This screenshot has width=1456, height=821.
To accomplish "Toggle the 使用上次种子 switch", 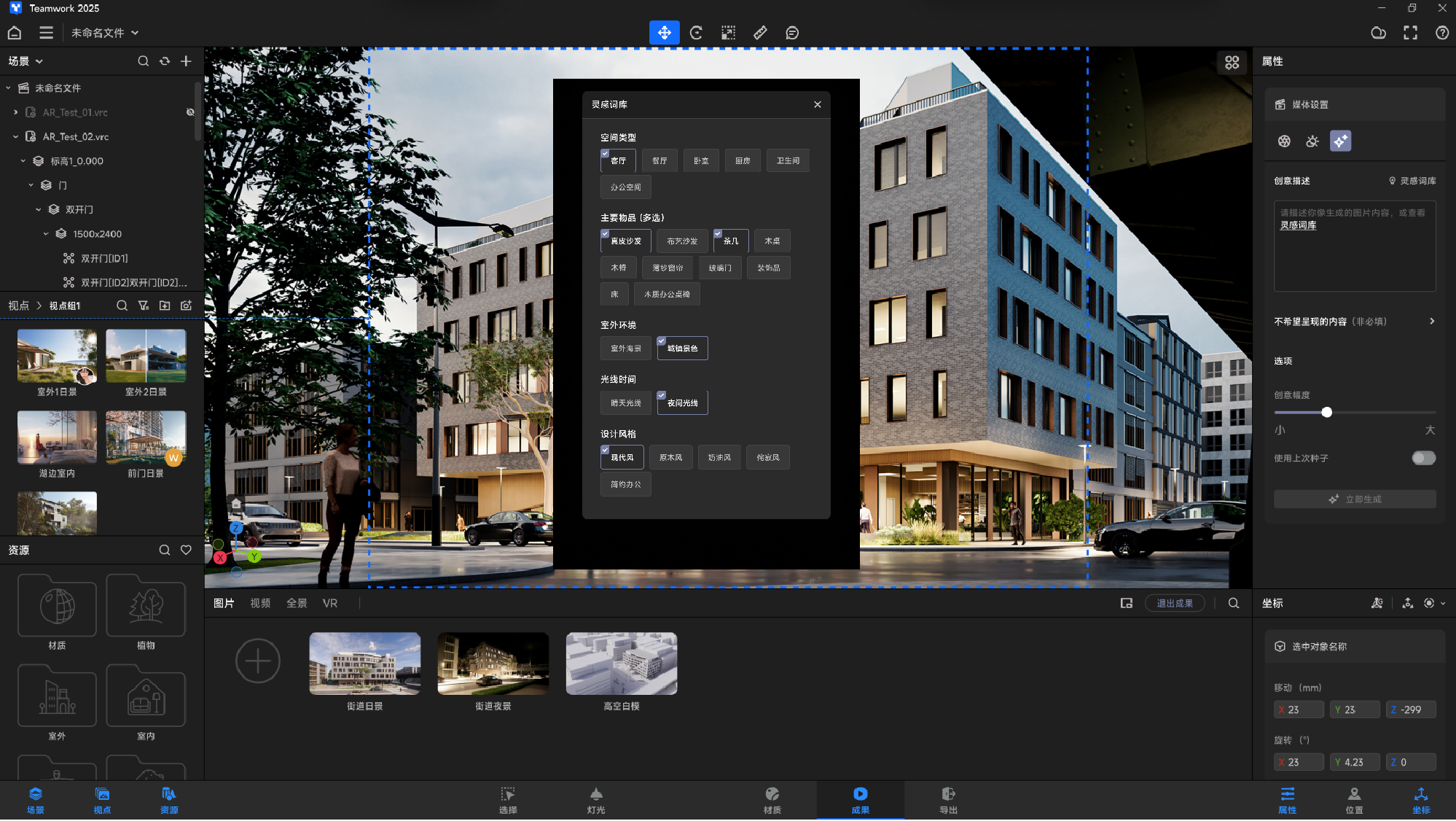I will [1423, 458].
